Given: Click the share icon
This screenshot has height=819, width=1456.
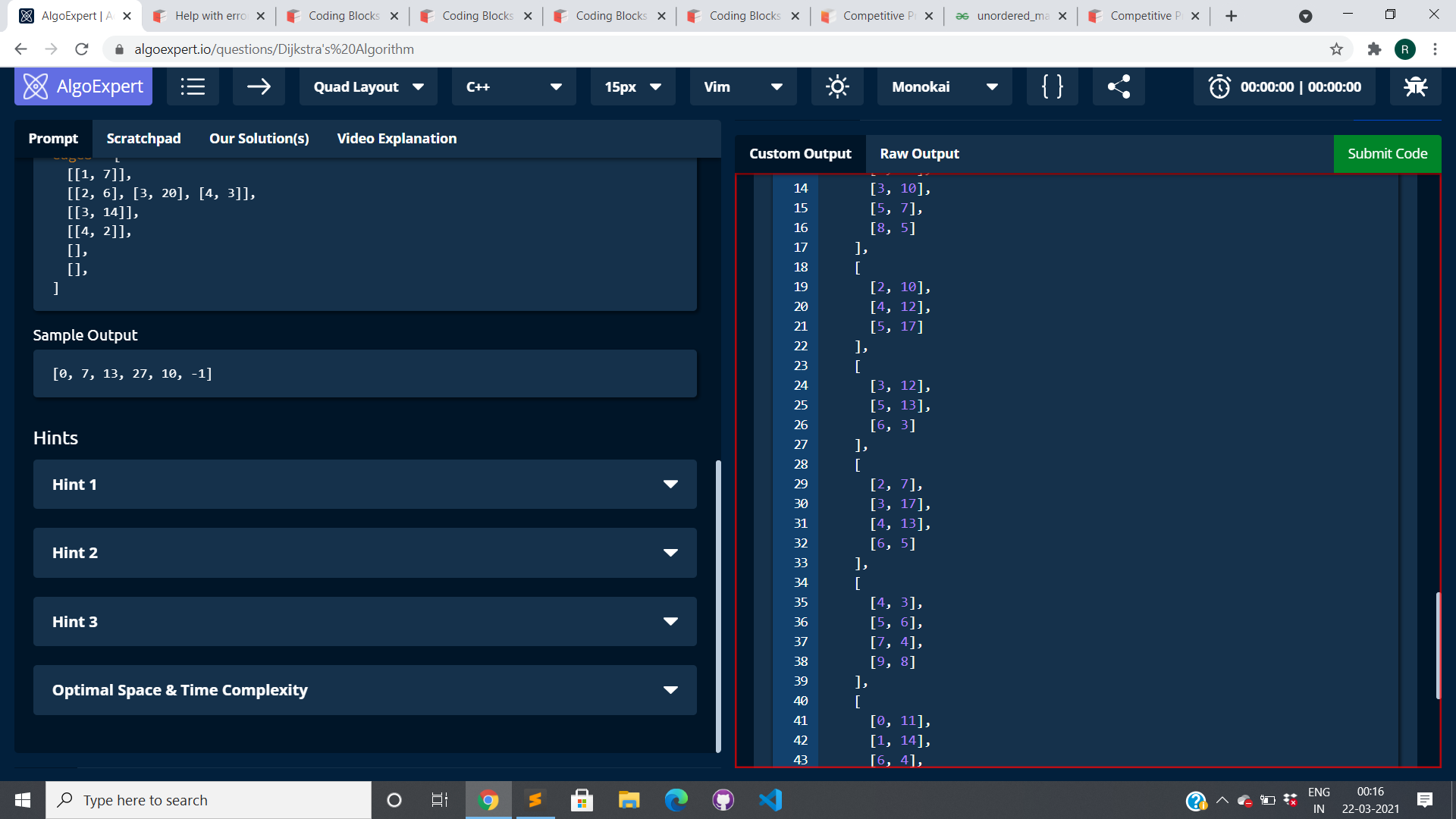Looking at the screenshot, I should click(1119, 86).
